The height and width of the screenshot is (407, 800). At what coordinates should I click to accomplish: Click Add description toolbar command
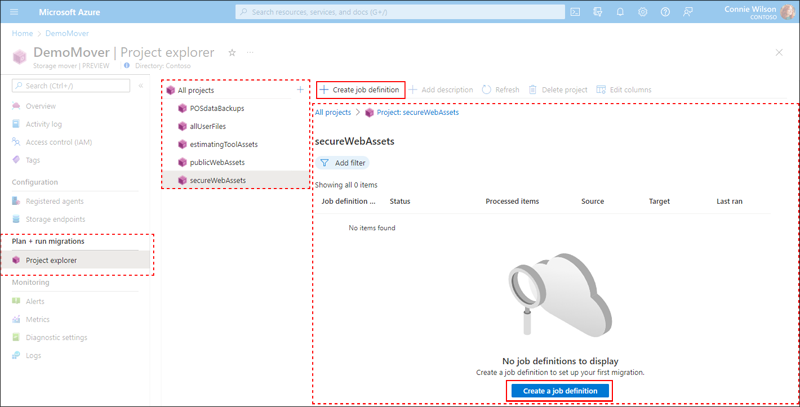(x=441, y=90)
